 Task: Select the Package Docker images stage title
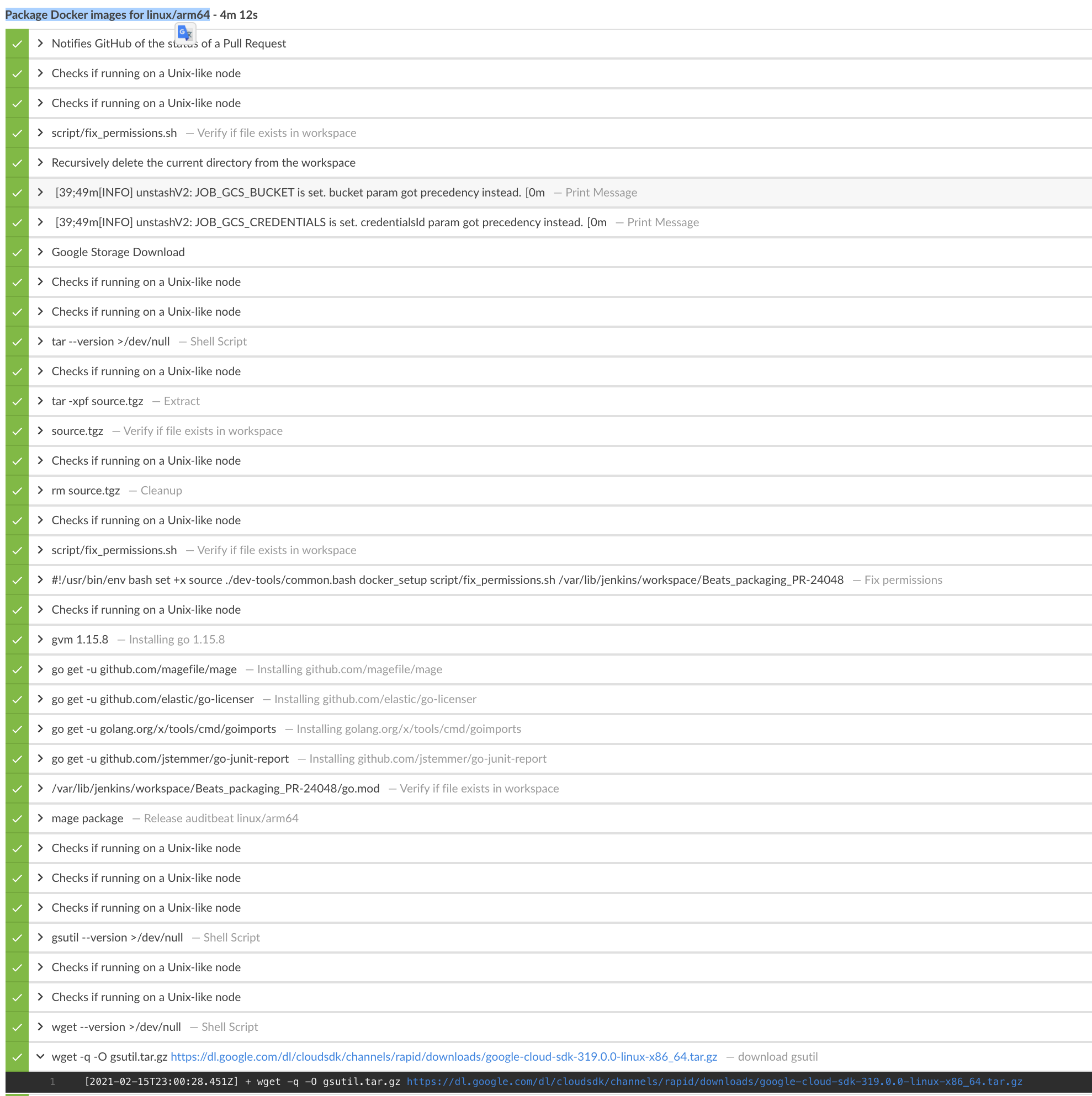(x=107, y=15)
